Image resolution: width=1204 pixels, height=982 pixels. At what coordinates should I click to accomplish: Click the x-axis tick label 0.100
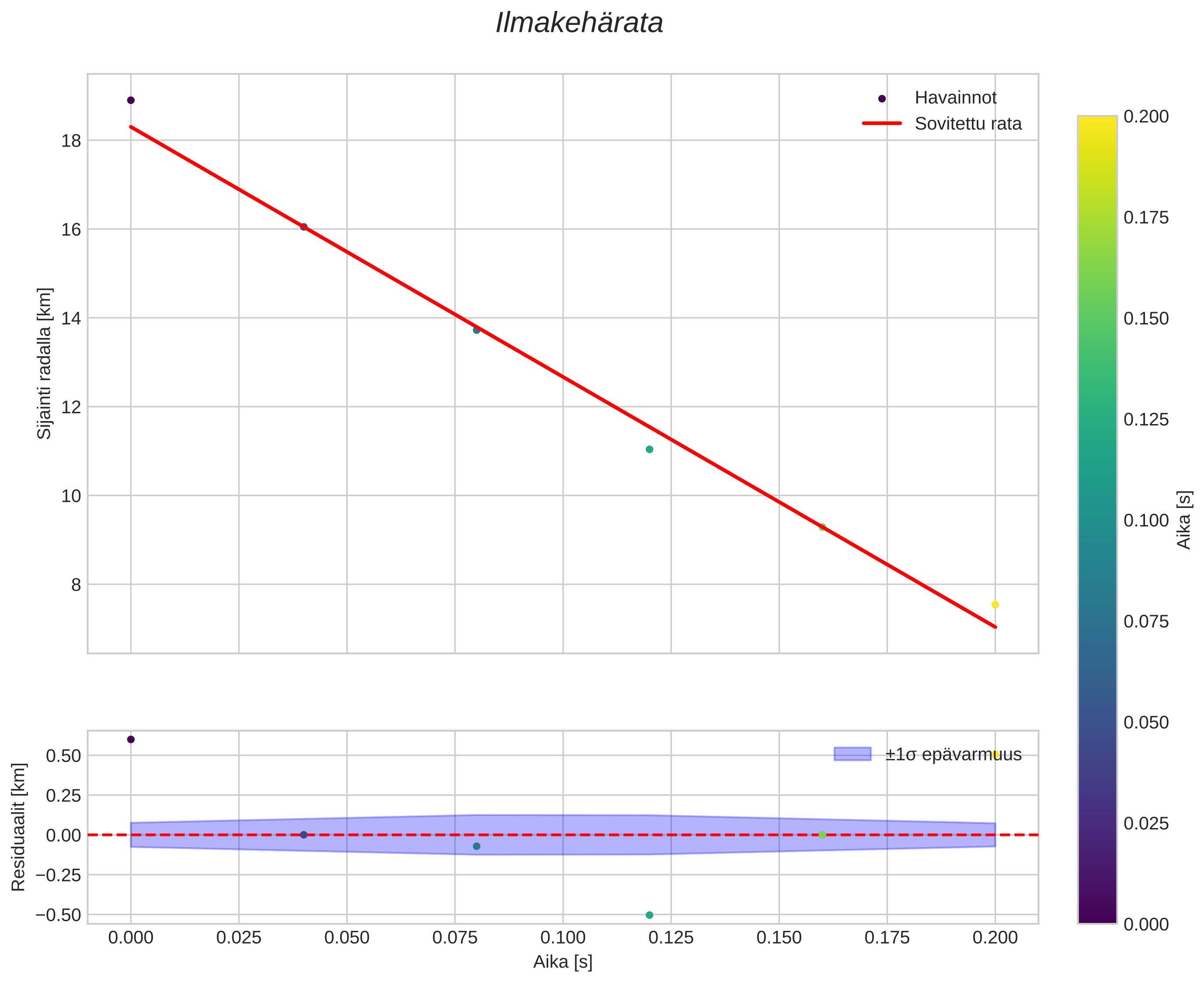tap(563, 938)
